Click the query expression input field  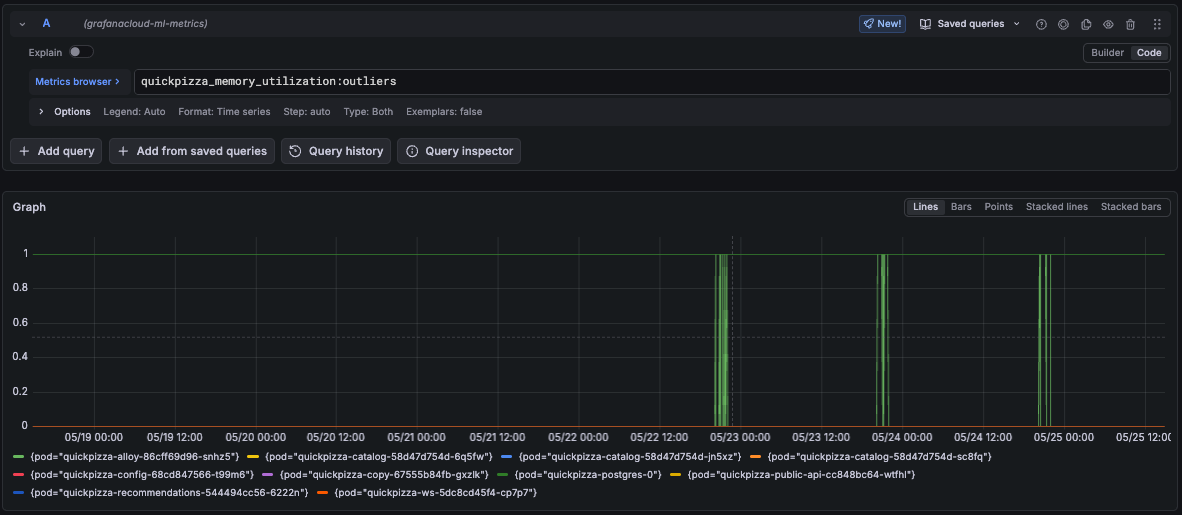652,81
